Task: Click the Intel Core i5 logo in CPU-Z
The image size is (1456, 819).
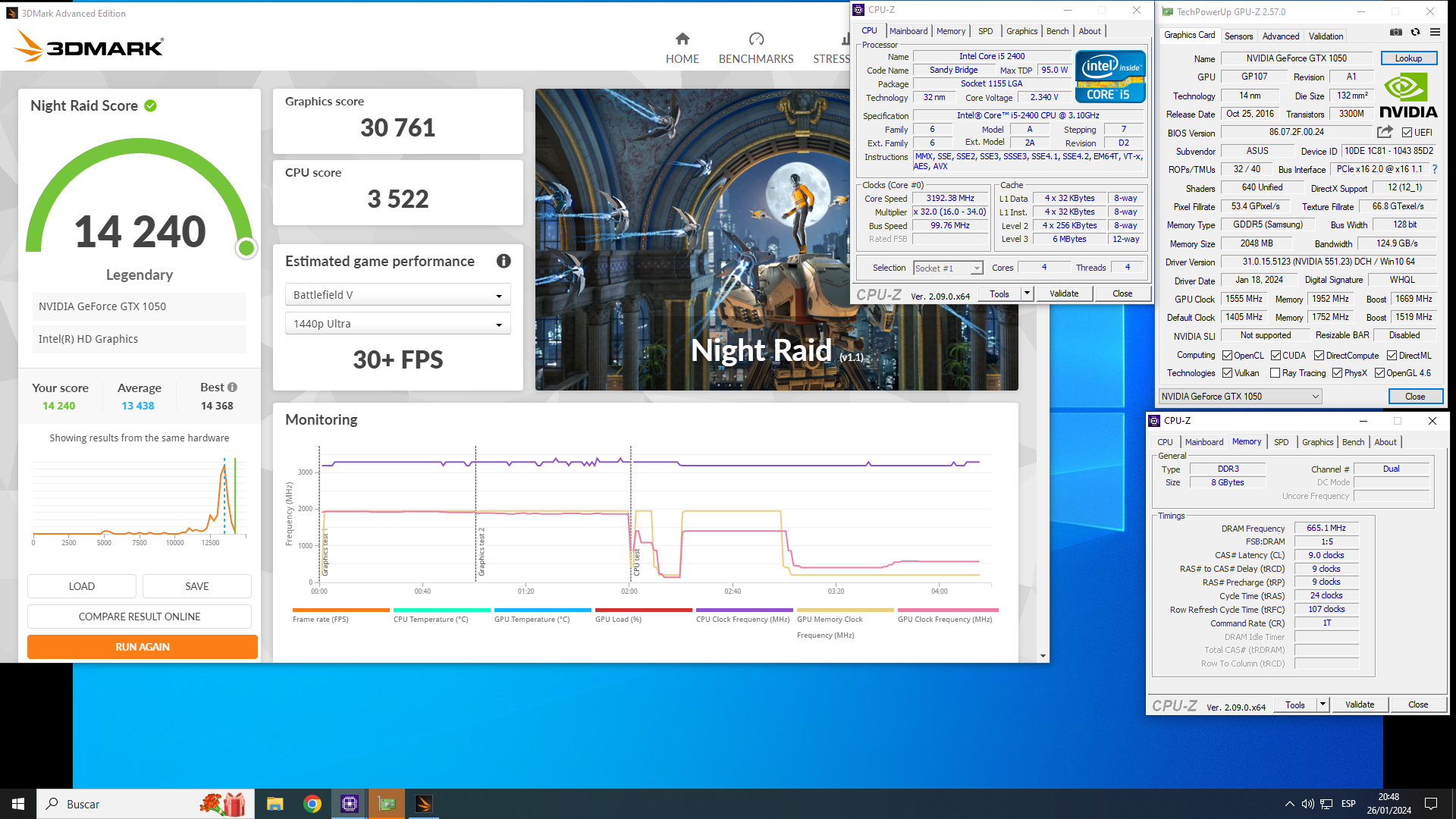Action: coord(1110,77)
